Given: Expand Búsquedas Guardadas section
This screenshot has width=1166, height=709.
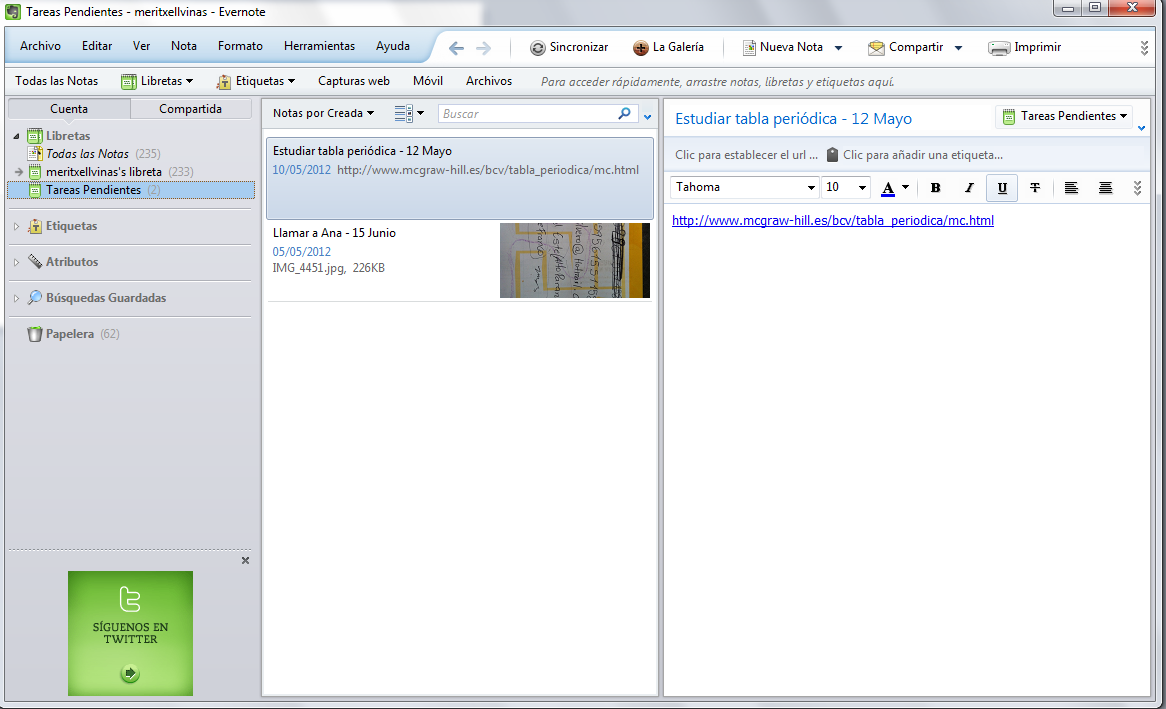Looking at the screenshot, I should click(16, 298).
